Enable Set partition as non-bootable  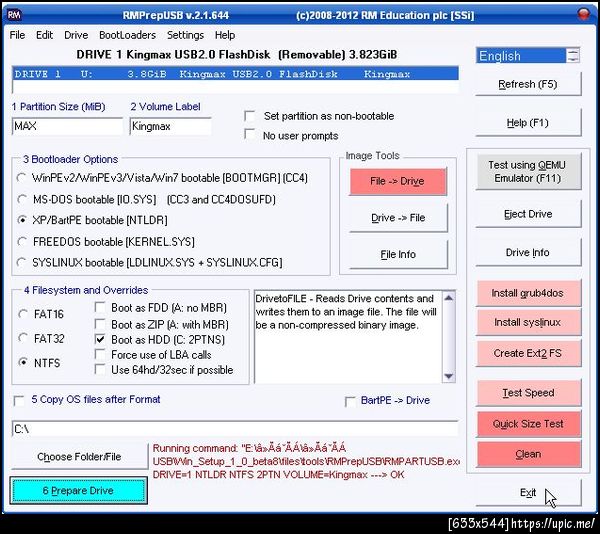pyautogui.click(x=250, y=116)
